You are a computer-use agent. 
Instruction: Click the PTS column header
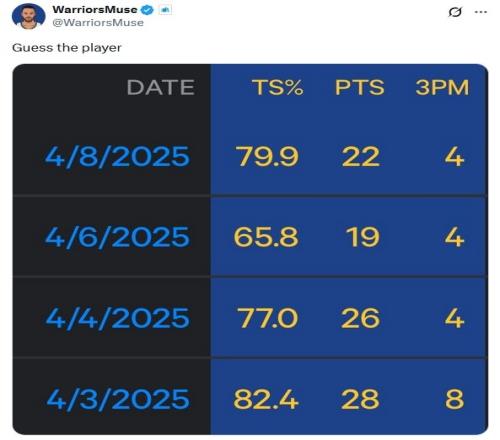(360, 87)
